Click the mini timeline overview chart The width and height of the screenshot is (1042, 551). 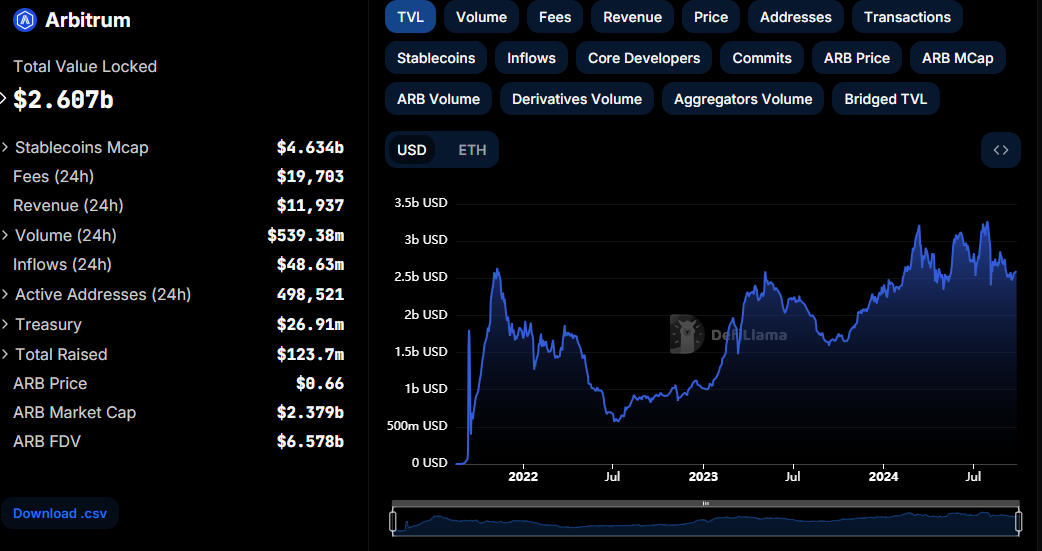tap(705, 522)
